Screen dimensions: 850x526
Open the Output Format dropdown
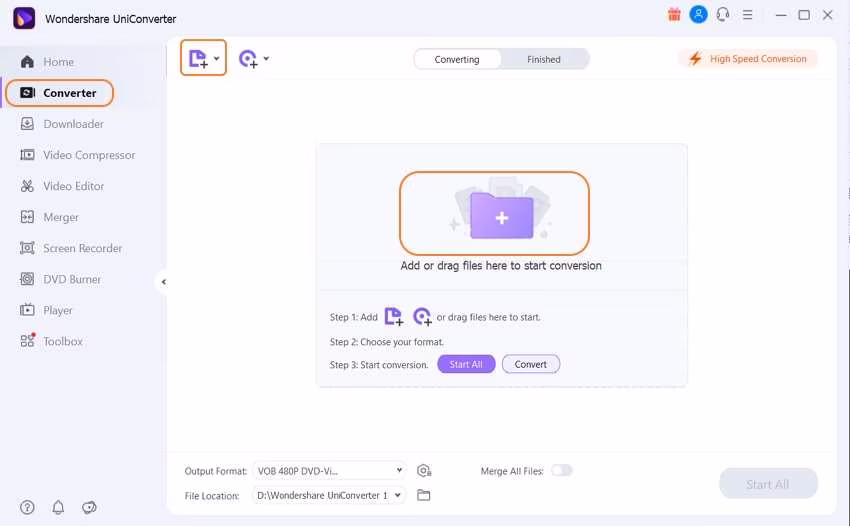pos(330,471)
